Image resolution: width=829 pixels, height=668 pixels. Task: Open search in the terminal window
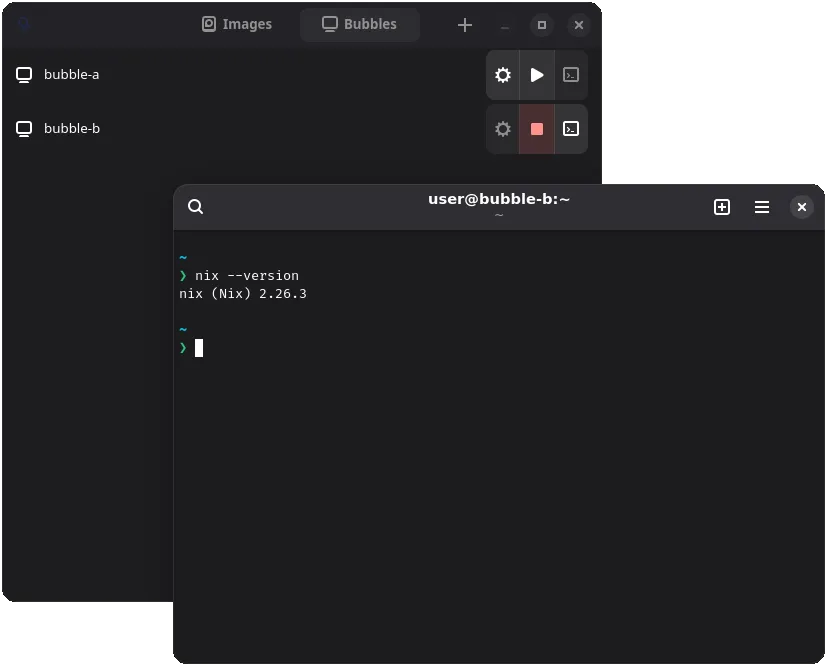[x=196, y=206]
